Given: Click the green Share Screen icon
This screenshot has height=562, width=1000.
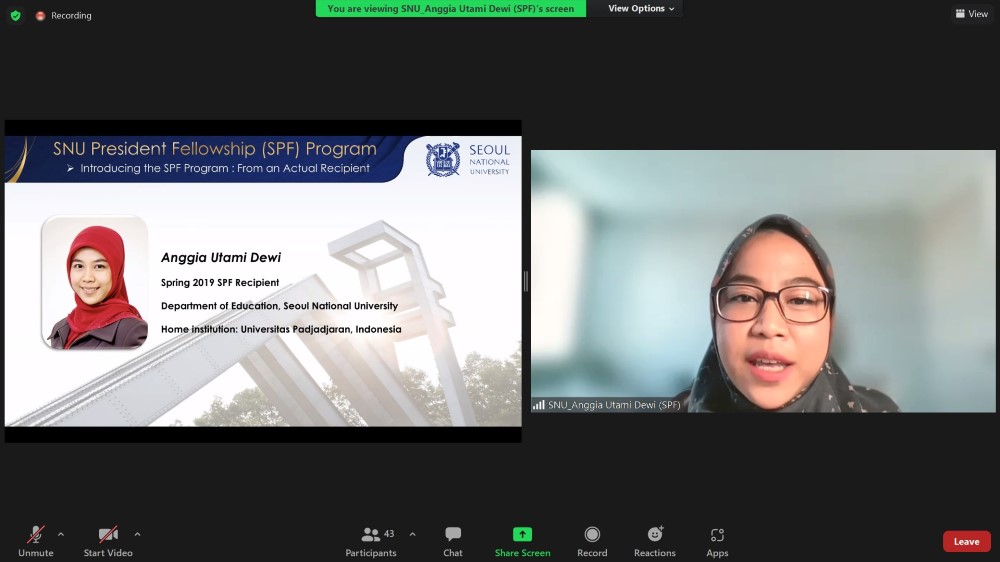Looking at the screenshot, I should (x=522, y=535).
